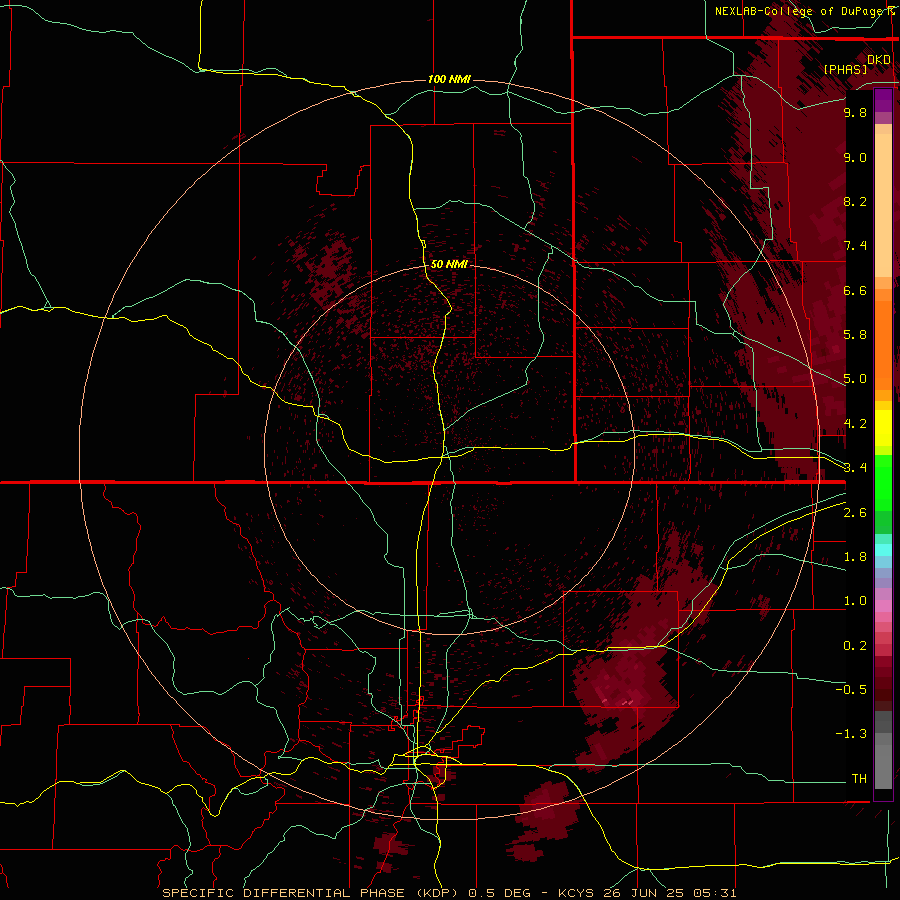Click the 1.8 scale value

click(x=855, y=557)
